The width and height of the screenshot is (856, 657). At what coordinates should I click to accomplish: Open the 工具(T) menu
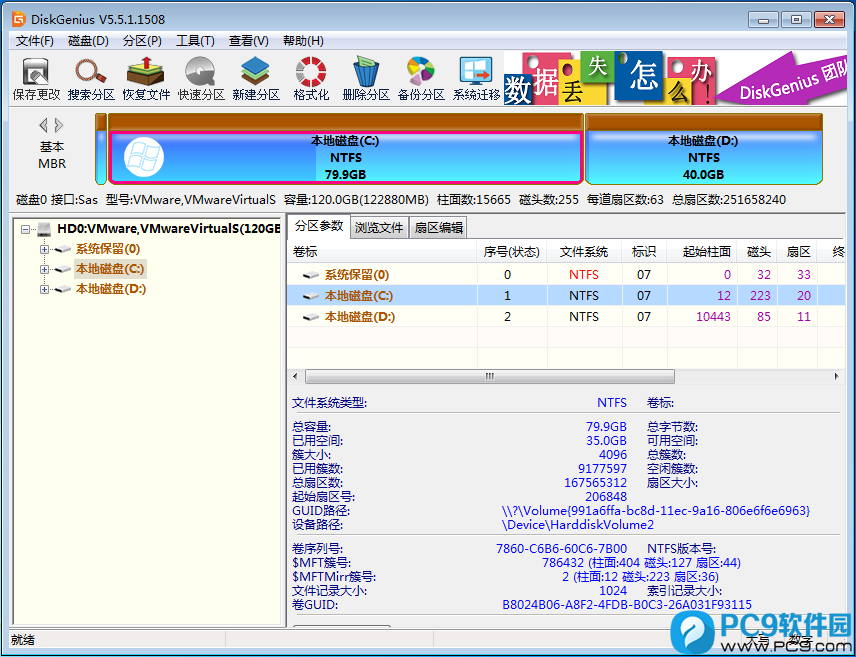point(195,41)
